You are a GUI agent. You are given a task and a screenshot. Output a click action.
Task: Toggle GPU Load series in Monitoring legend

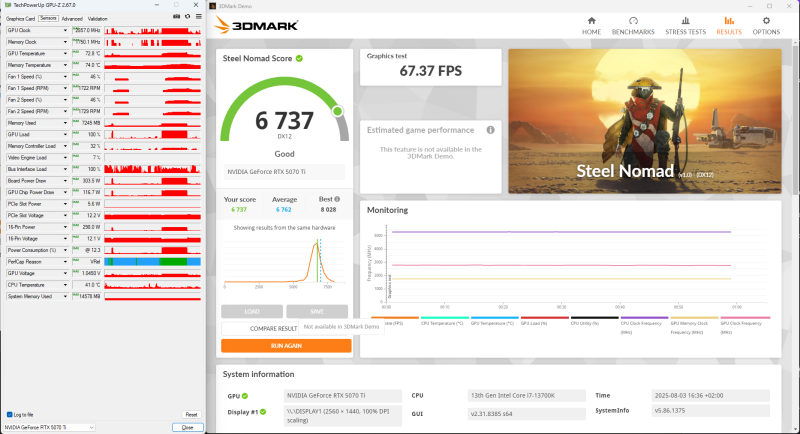[x=544, y=320]
